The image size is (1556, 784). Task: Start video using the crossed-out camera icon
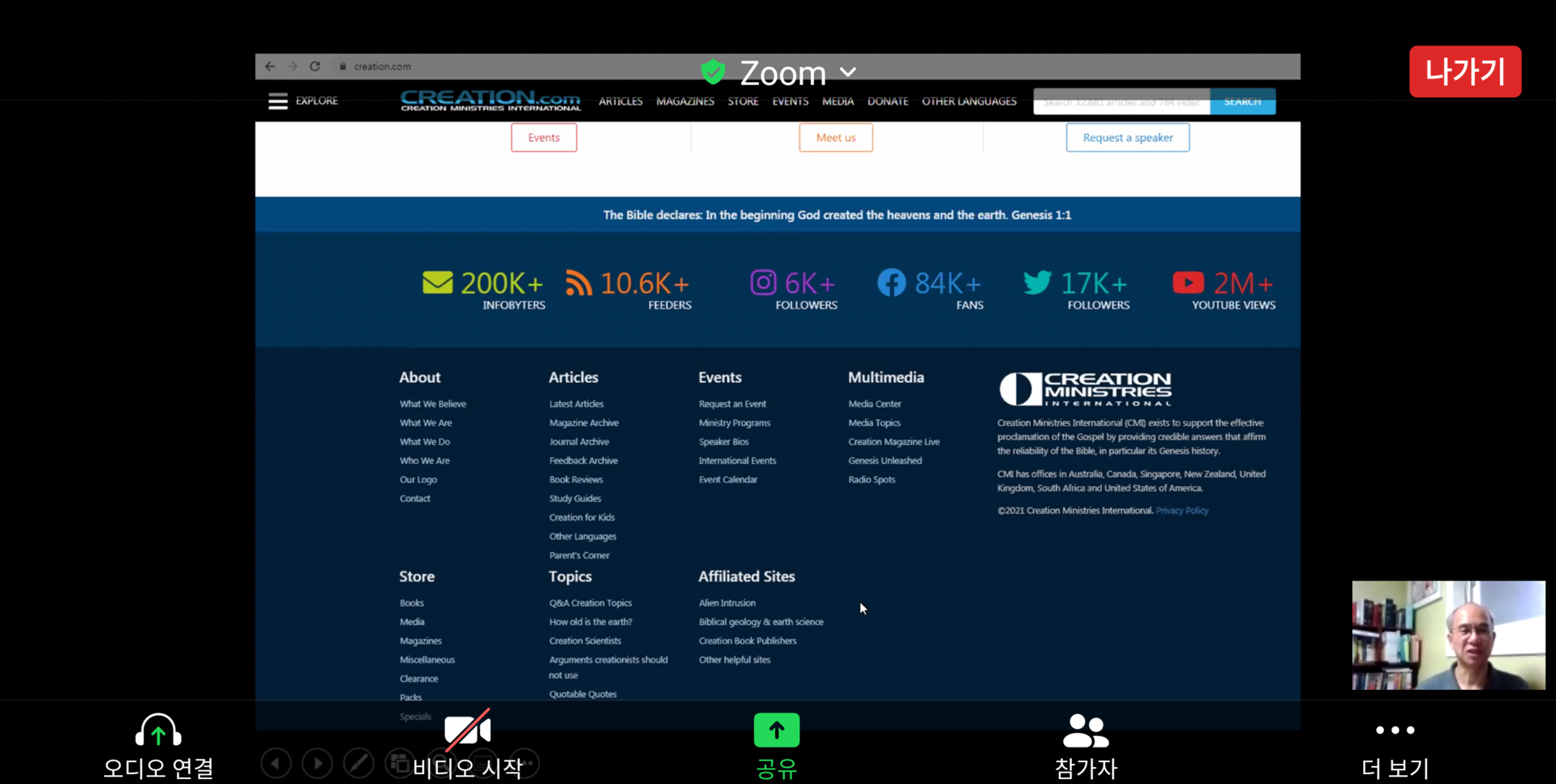click(467, 730)
